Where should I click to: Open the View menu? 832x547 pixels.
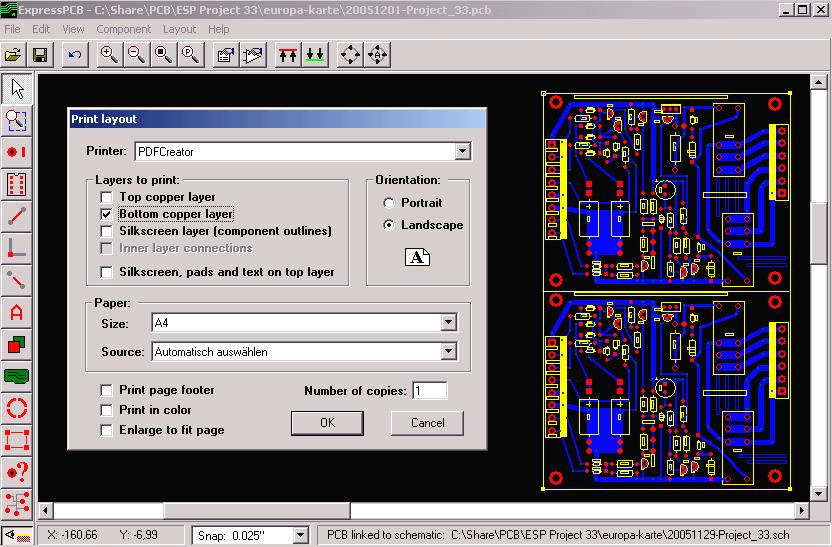pyautogui.click(x=73, y=29)
